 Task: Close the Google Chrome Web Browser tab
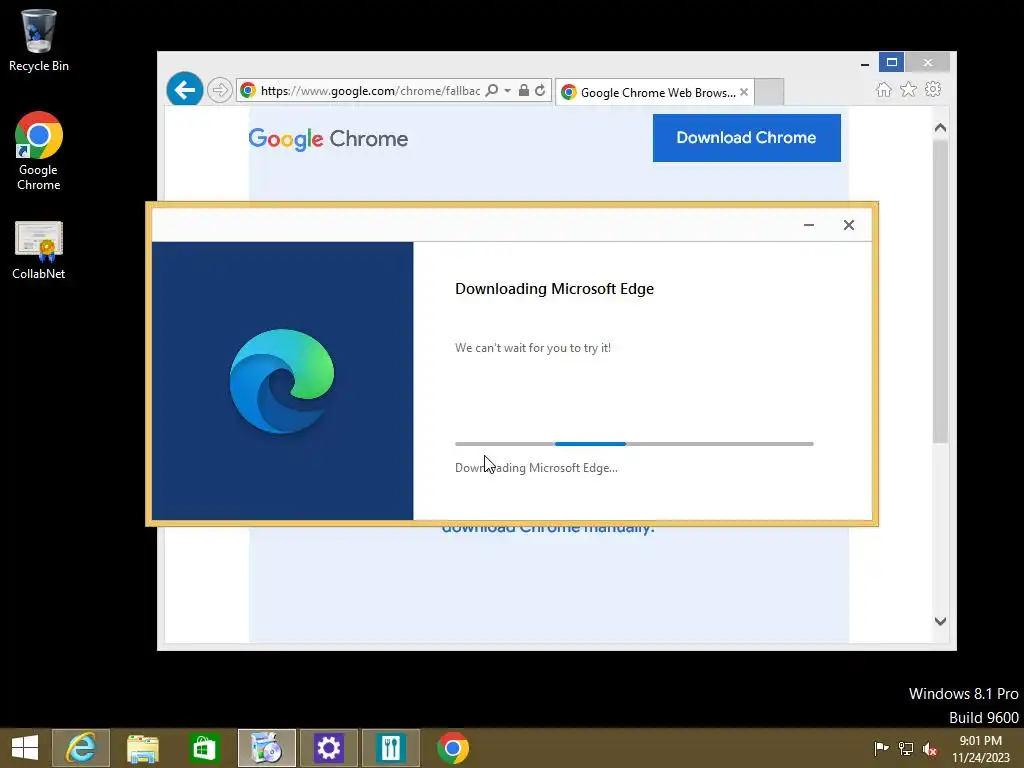click(744, 92)
